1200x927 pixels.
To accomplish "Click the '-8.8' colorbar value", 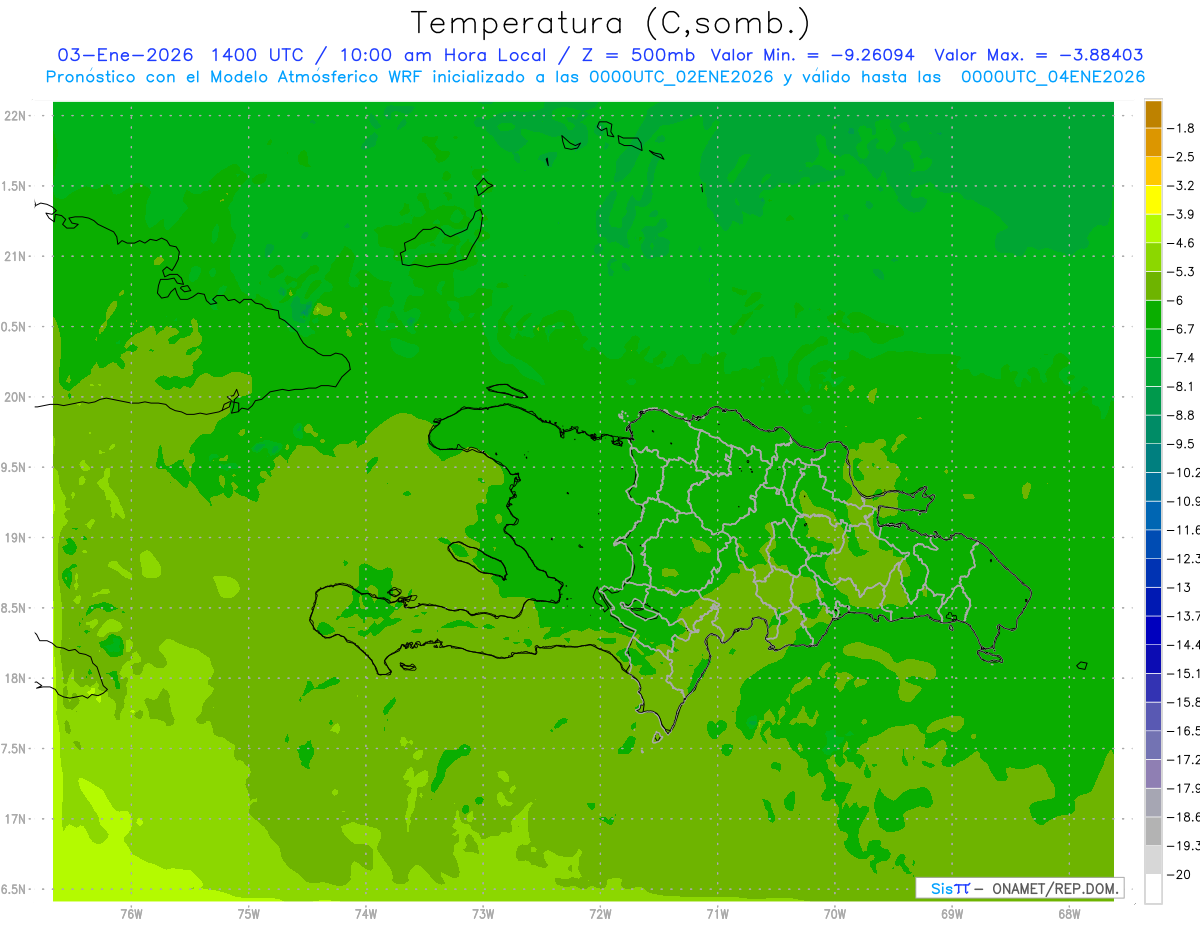I will [1181, 415].
